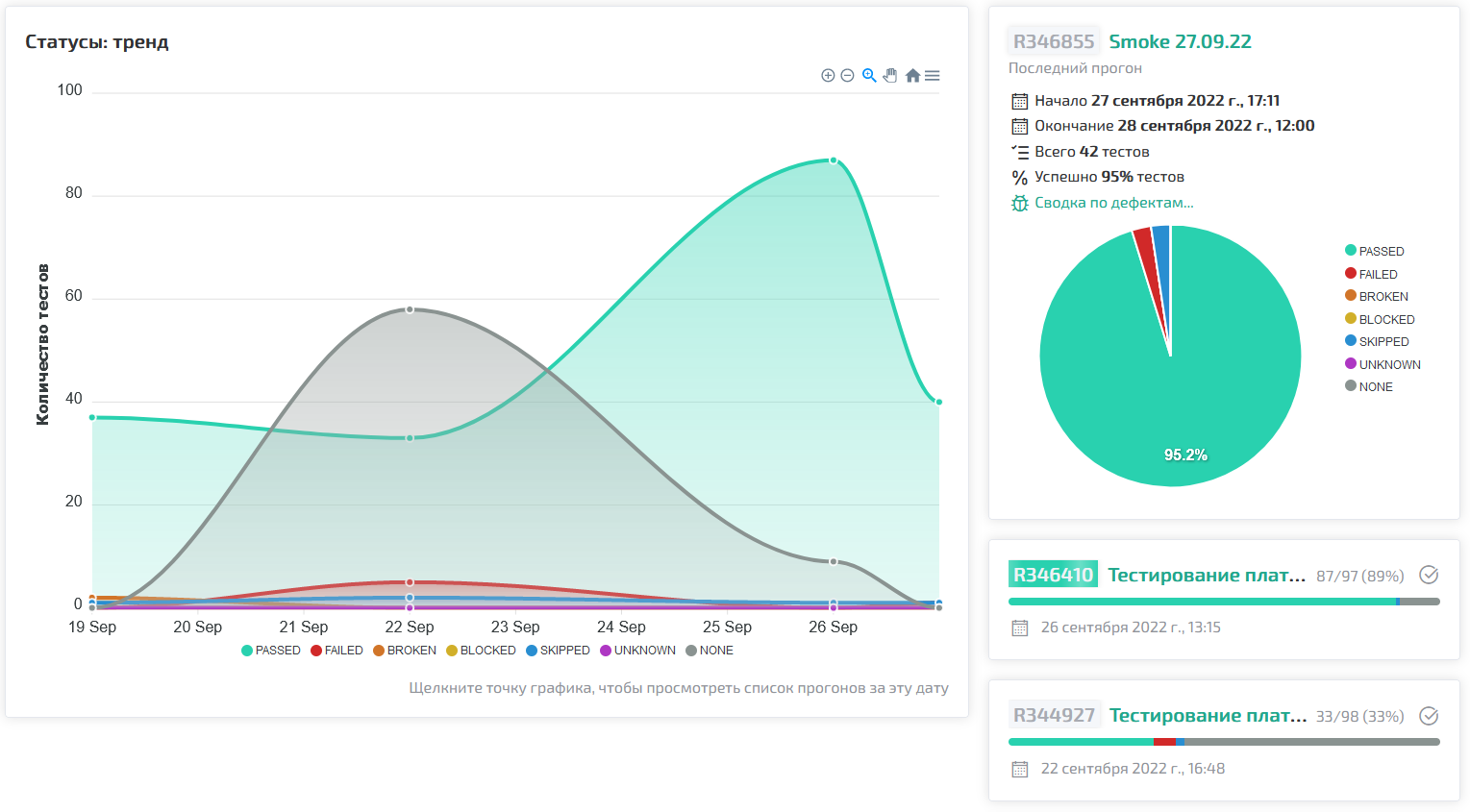Hide NONE series in trend chart legend
Image resolution: width=1470 pixels, height=812 pixels.
(710, 651)
